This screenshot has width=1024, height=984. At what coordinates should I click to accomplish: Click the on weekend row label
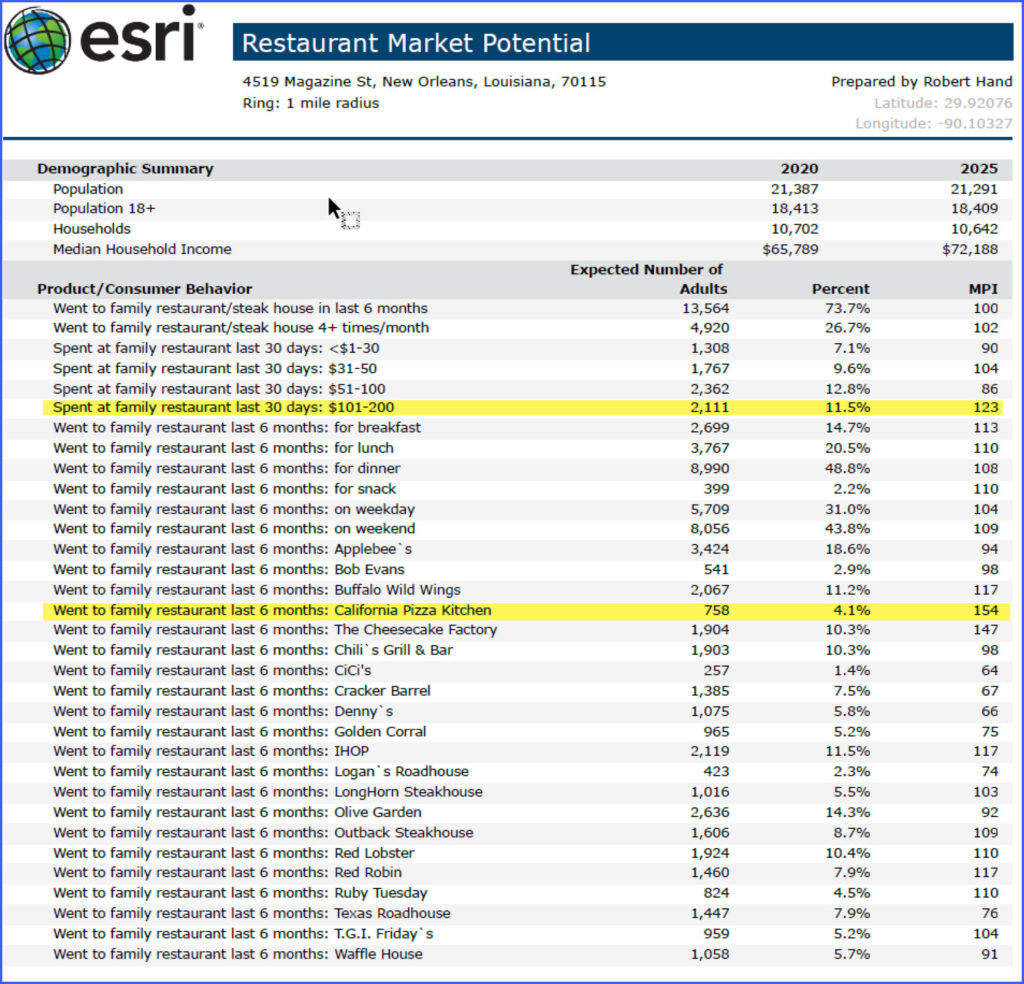234,528
